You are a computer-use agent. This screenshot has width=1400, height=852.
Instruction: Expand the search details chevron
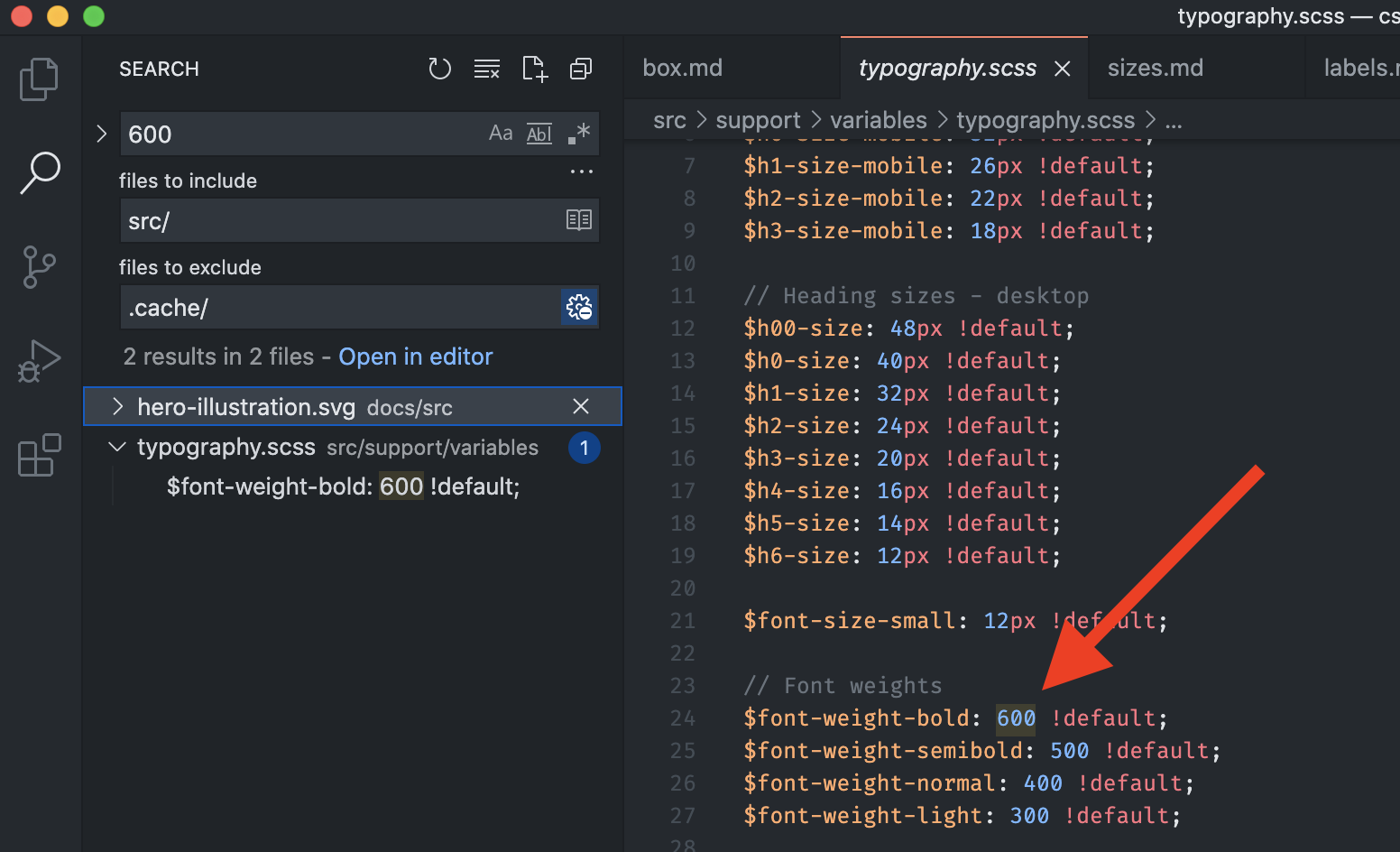(x=101, y=133)
